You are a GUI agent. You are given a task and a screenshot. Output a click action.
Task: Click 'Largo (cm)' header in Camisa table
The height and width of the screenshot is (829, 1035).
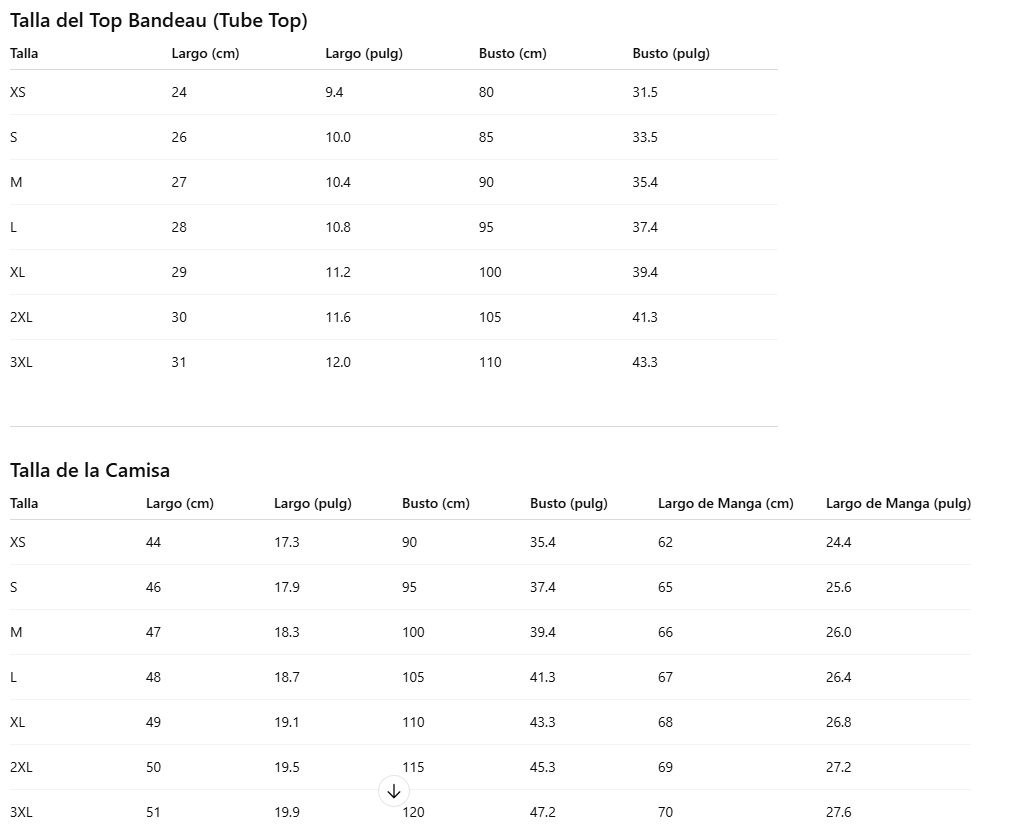[x=180, y=503]
